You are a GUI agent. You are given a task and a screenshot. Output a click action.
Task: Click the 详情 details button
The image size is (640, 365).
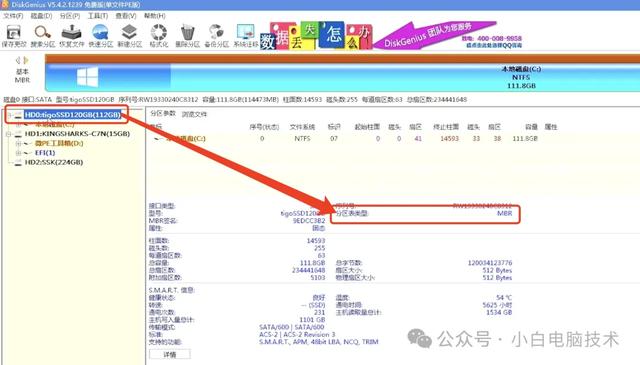pyautogui.click(x=169, y=355)
